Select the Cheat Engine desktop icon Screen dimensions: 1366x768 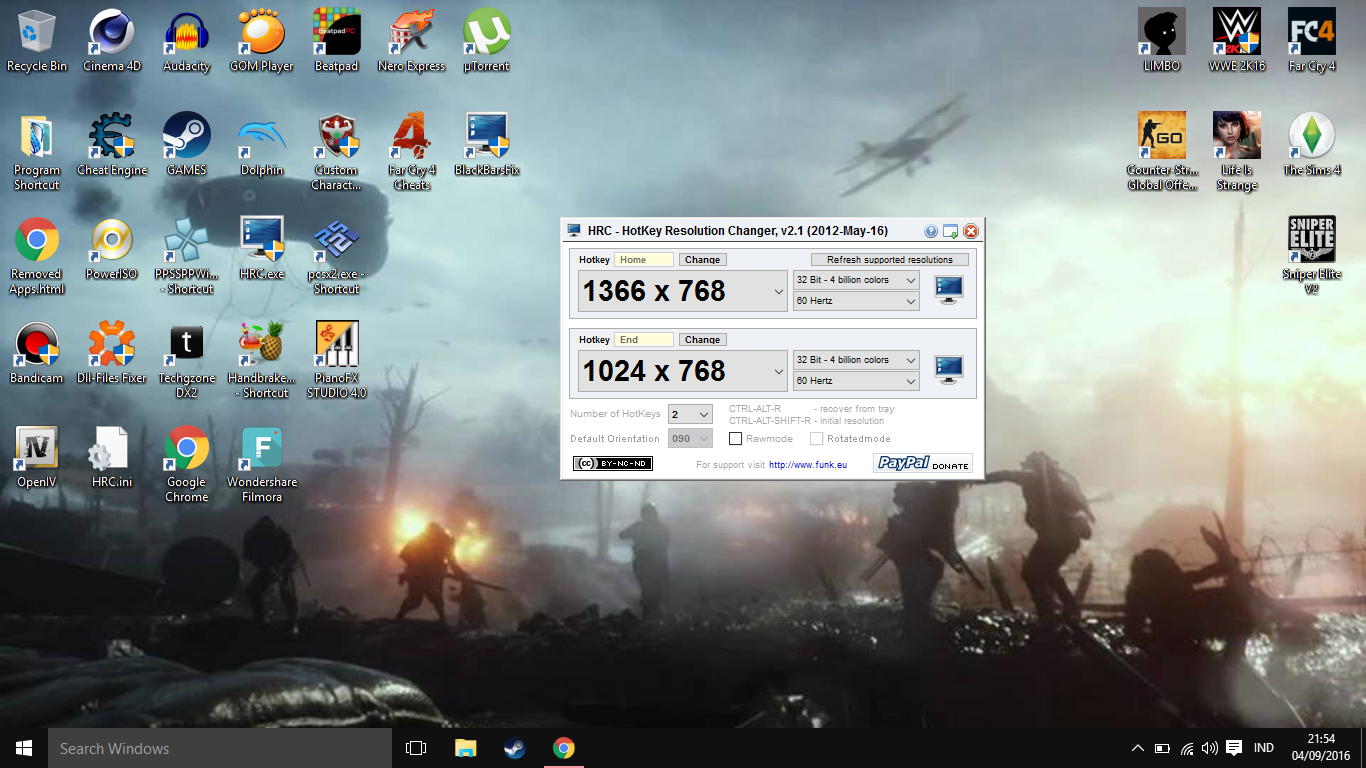(112, 145)
